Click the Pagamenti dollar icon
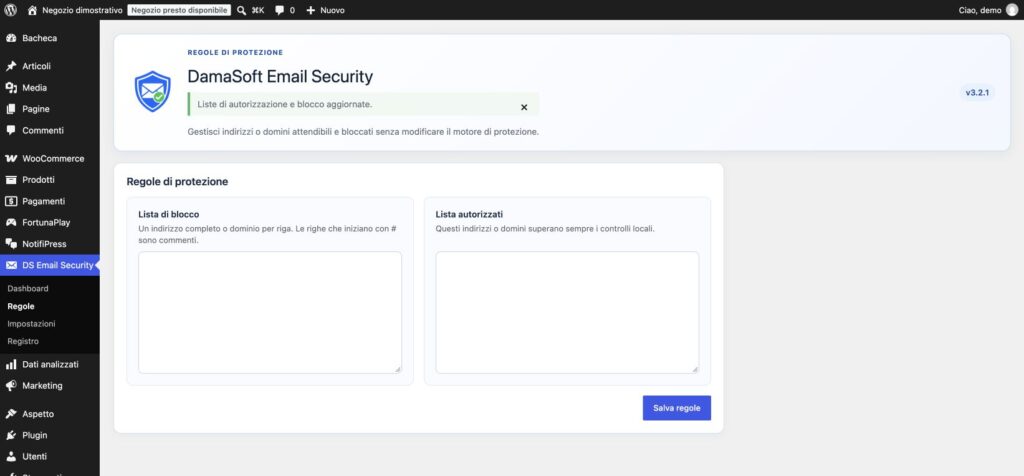This screenshot has height=476, width=1024. (x=11, y=201)
